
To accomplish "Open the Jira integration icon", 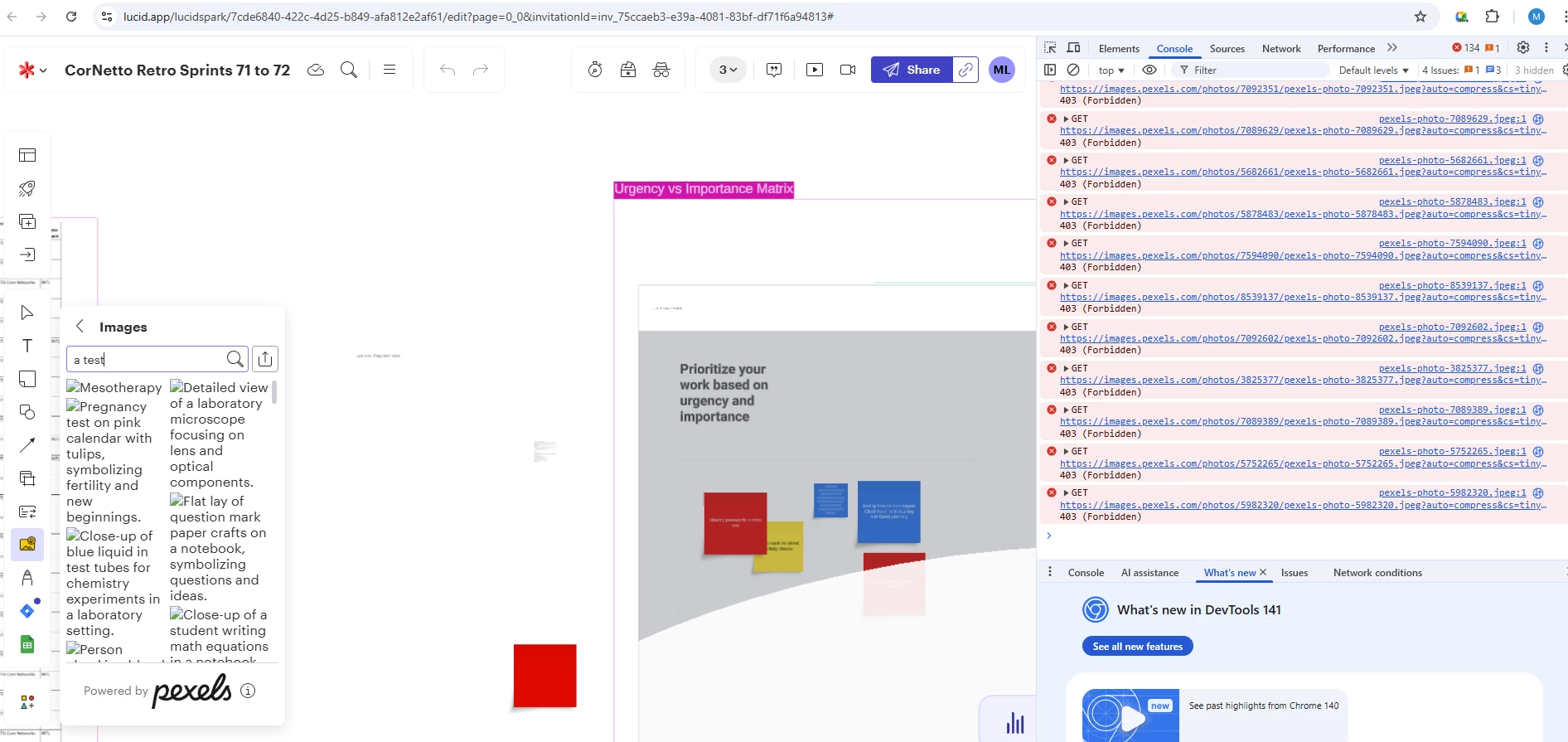I will (x=27, y=611).
